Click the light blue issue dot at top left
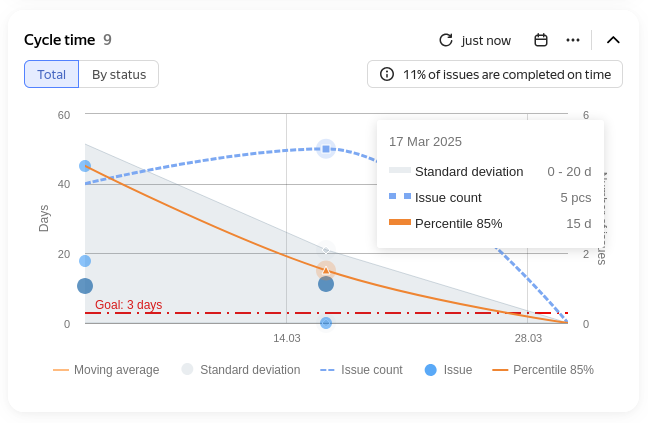648x423 pixels. (85, 166)
